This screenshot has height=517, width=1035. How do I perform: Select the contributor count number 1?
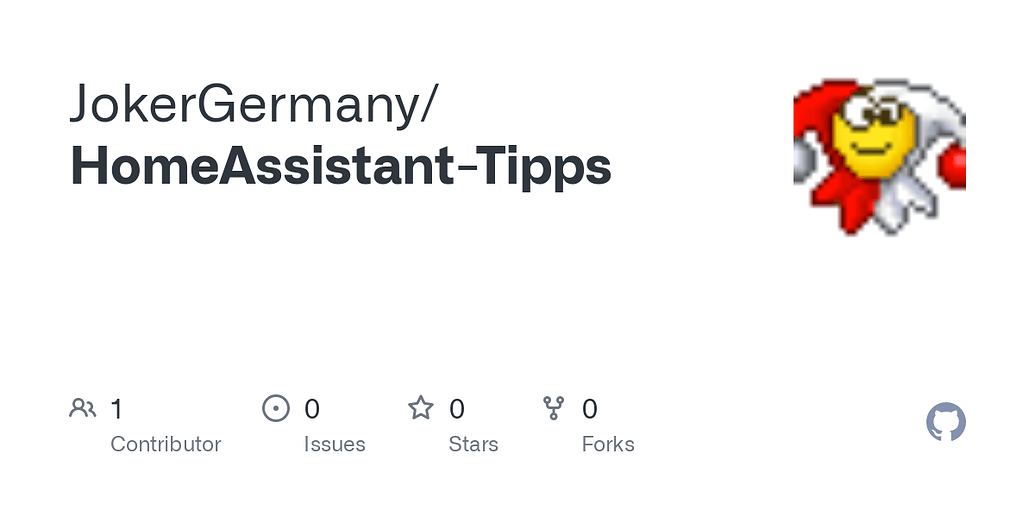coord(117,409)
